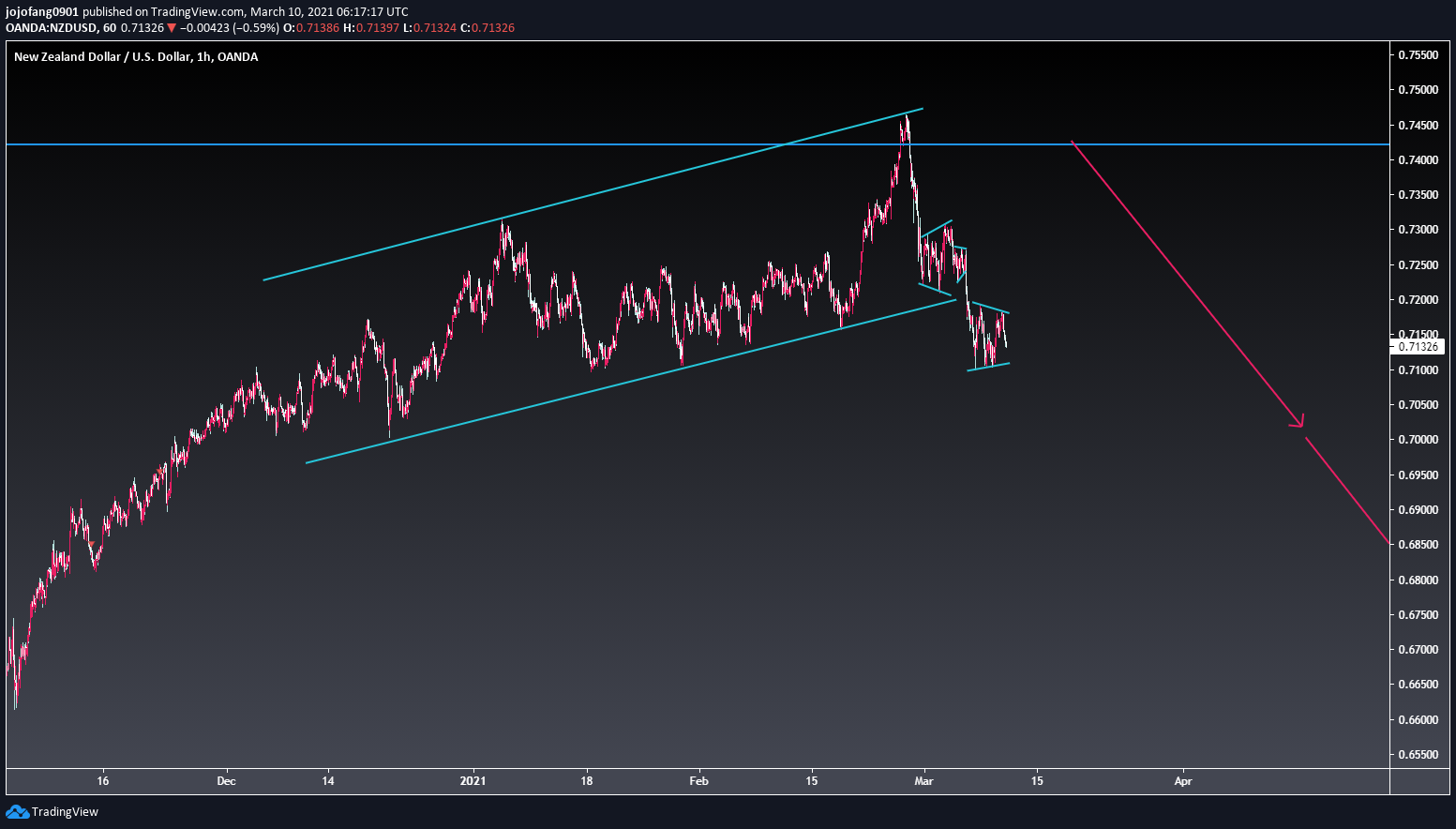Click the Apr label on the time axis
Screen dimensions: 1456x829
pyautogui.click(x=1183, y=780)
